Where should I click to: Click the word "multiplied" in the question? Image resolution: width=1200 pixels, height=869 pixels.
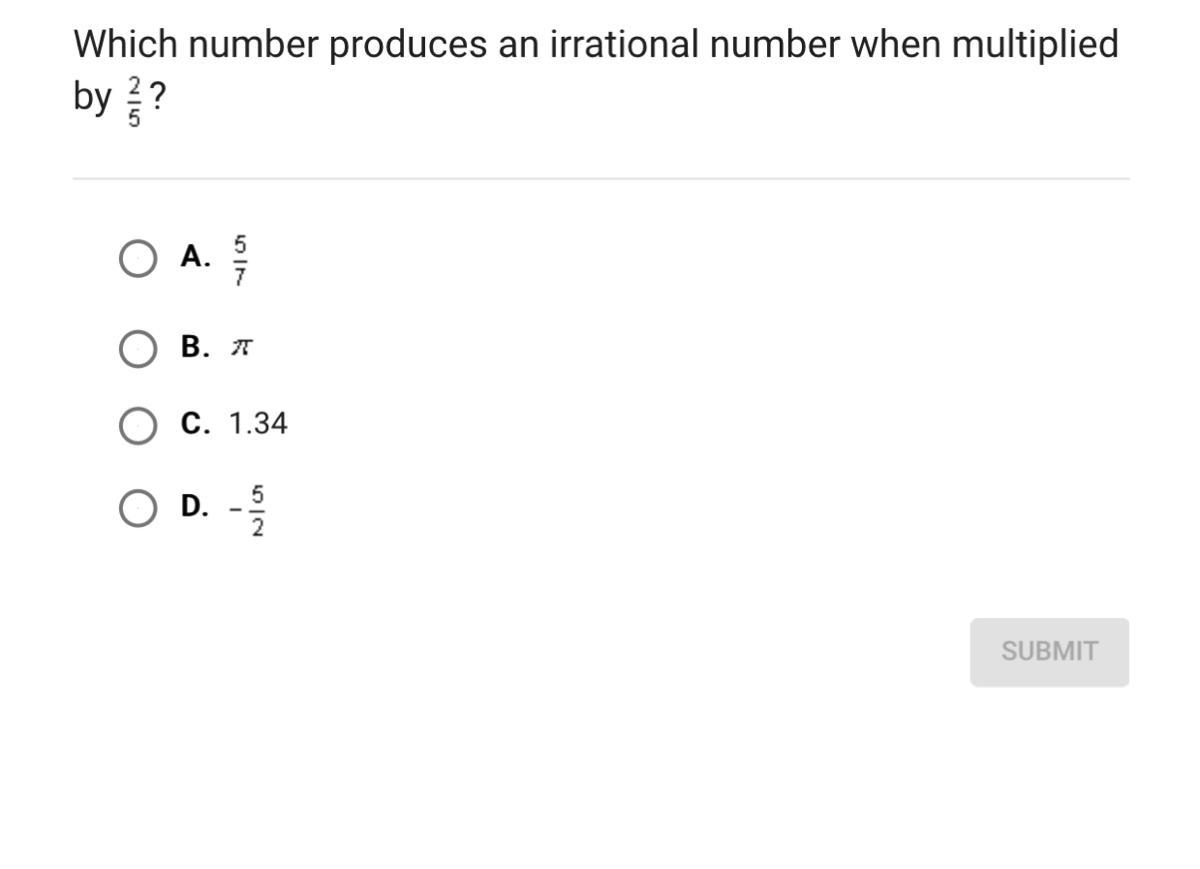click(1034, 47)
